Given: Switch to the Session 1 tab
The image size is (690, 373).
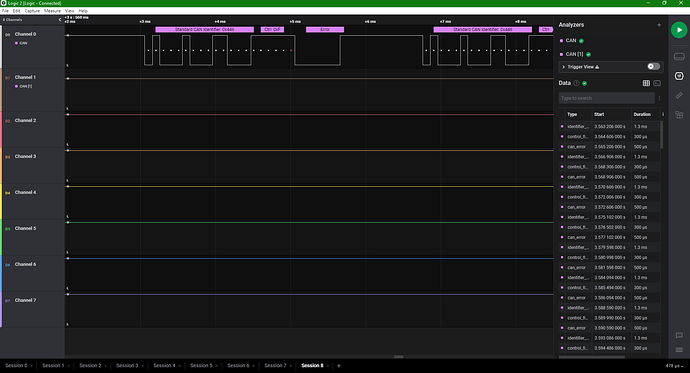Looking at the screenshot, I should (x=53, y=366).
